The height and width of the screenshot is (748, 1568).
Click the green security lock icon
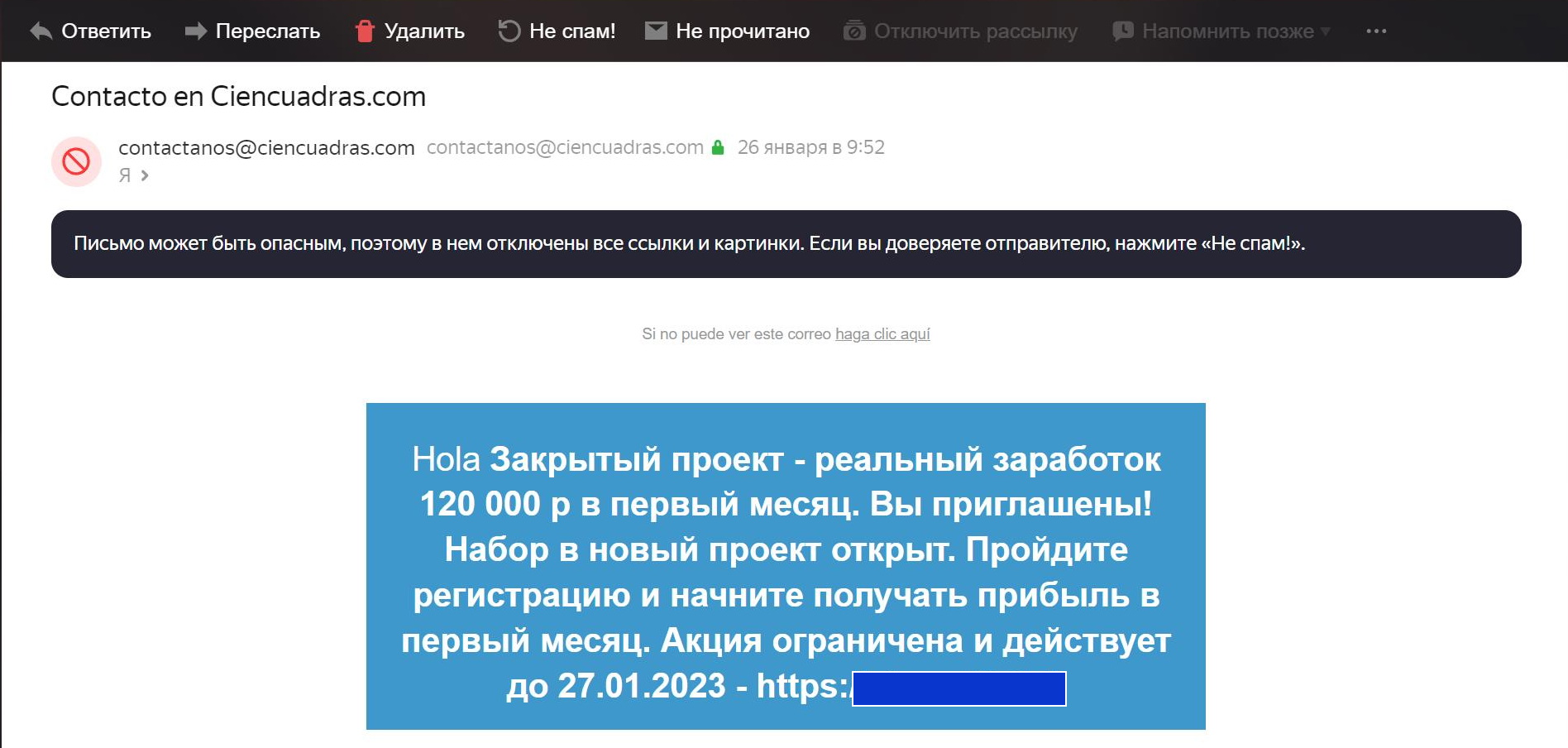click(716, 146)
